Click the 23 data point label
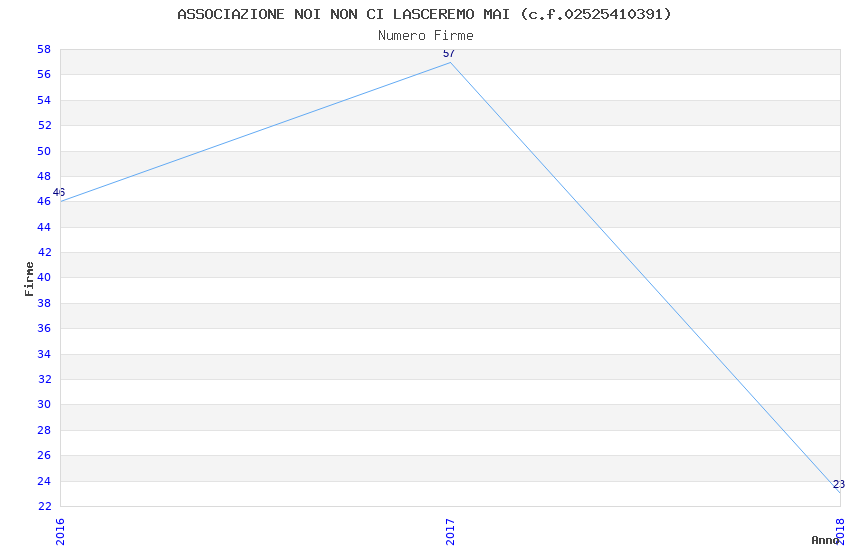This screenshot has width=850, height=550. coord(839,484)
